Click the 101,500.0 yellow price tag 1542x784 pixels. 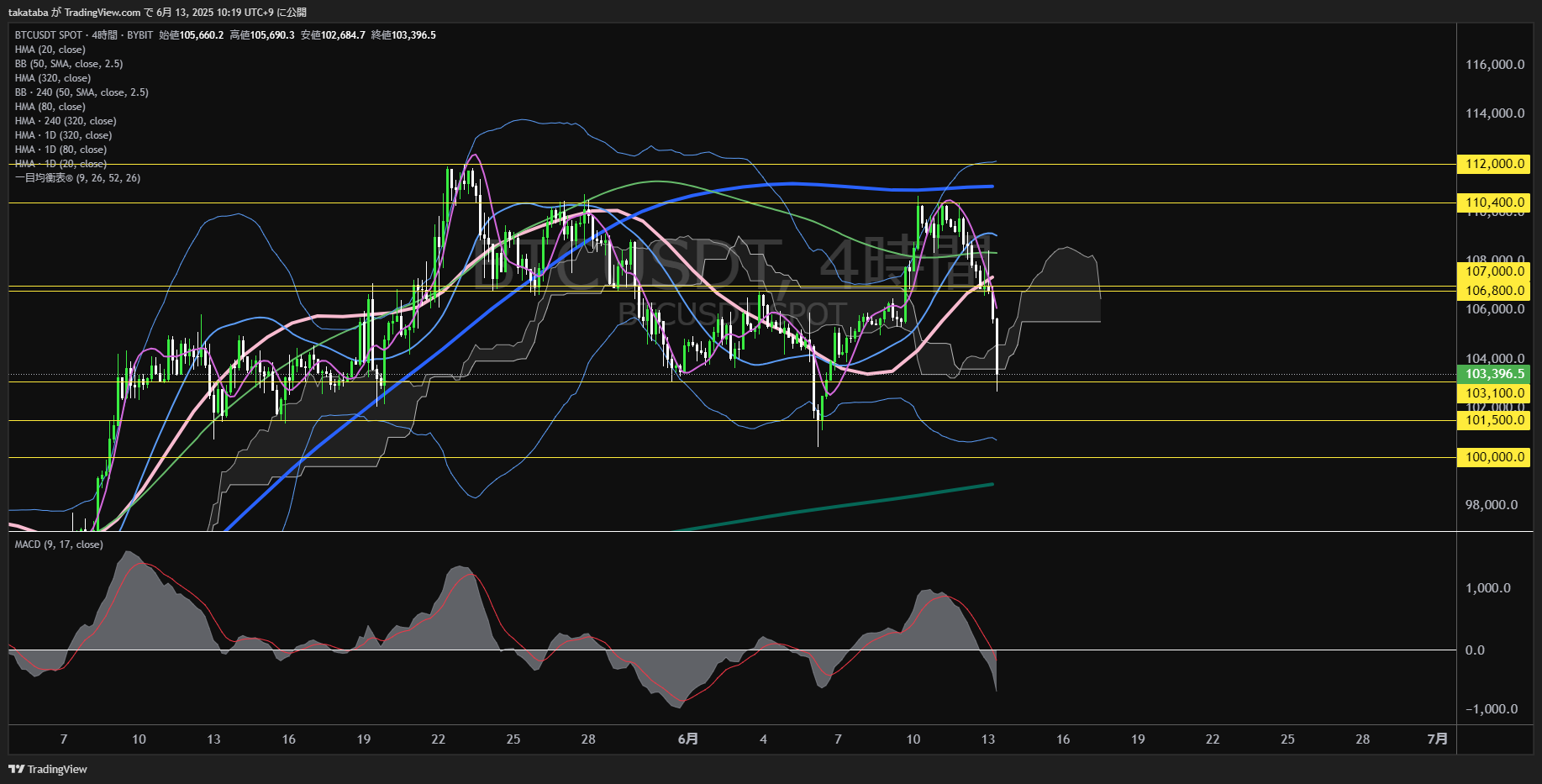(1493, 420)
